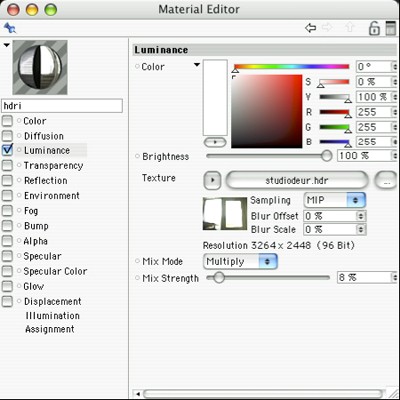Click the Mix Strength 8 % field
The height and width of the screenshot is (400, 400).
click(365, 277)
